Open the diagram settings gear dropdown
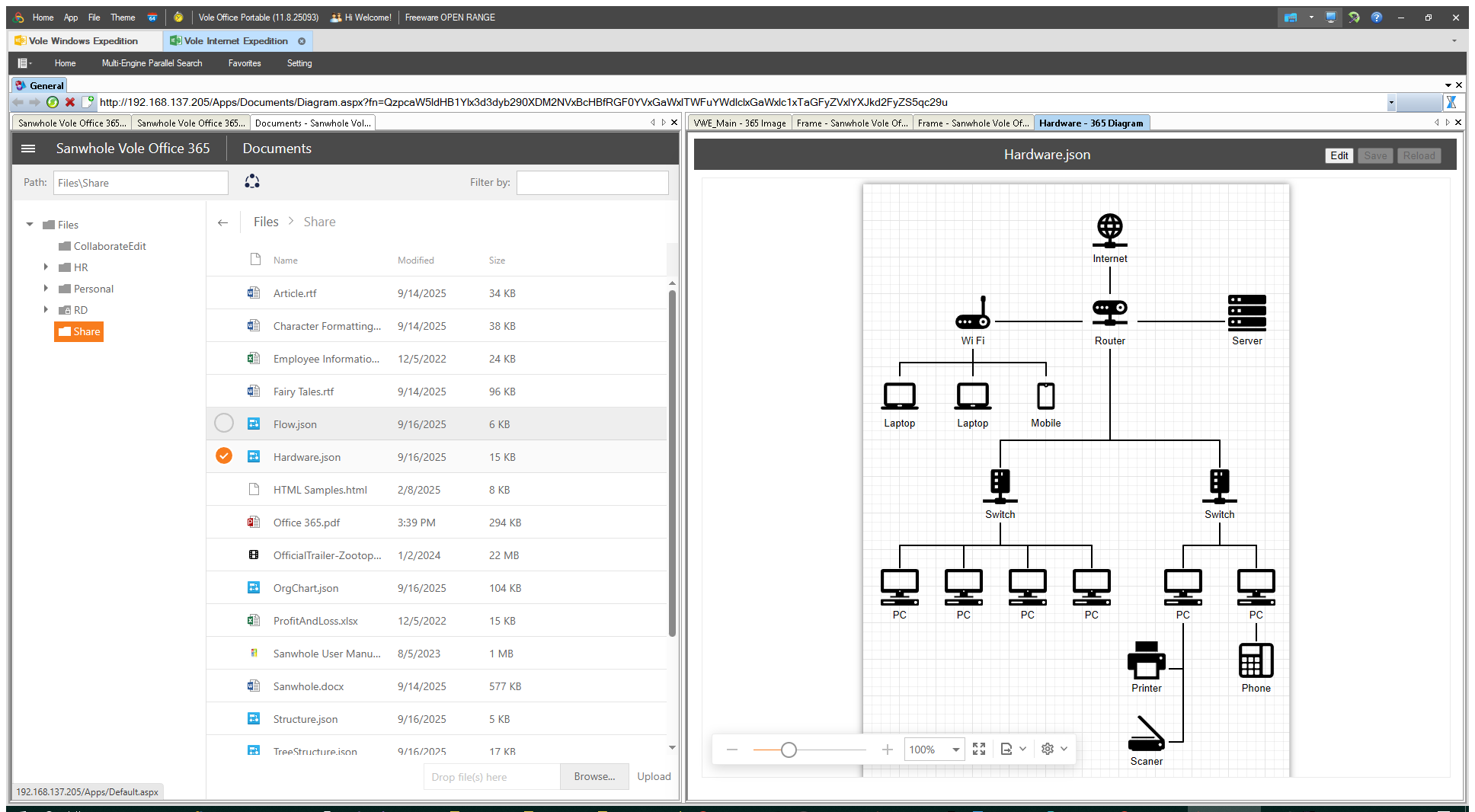Screen dimensions: 1475x812 (x=1054, y=750)
